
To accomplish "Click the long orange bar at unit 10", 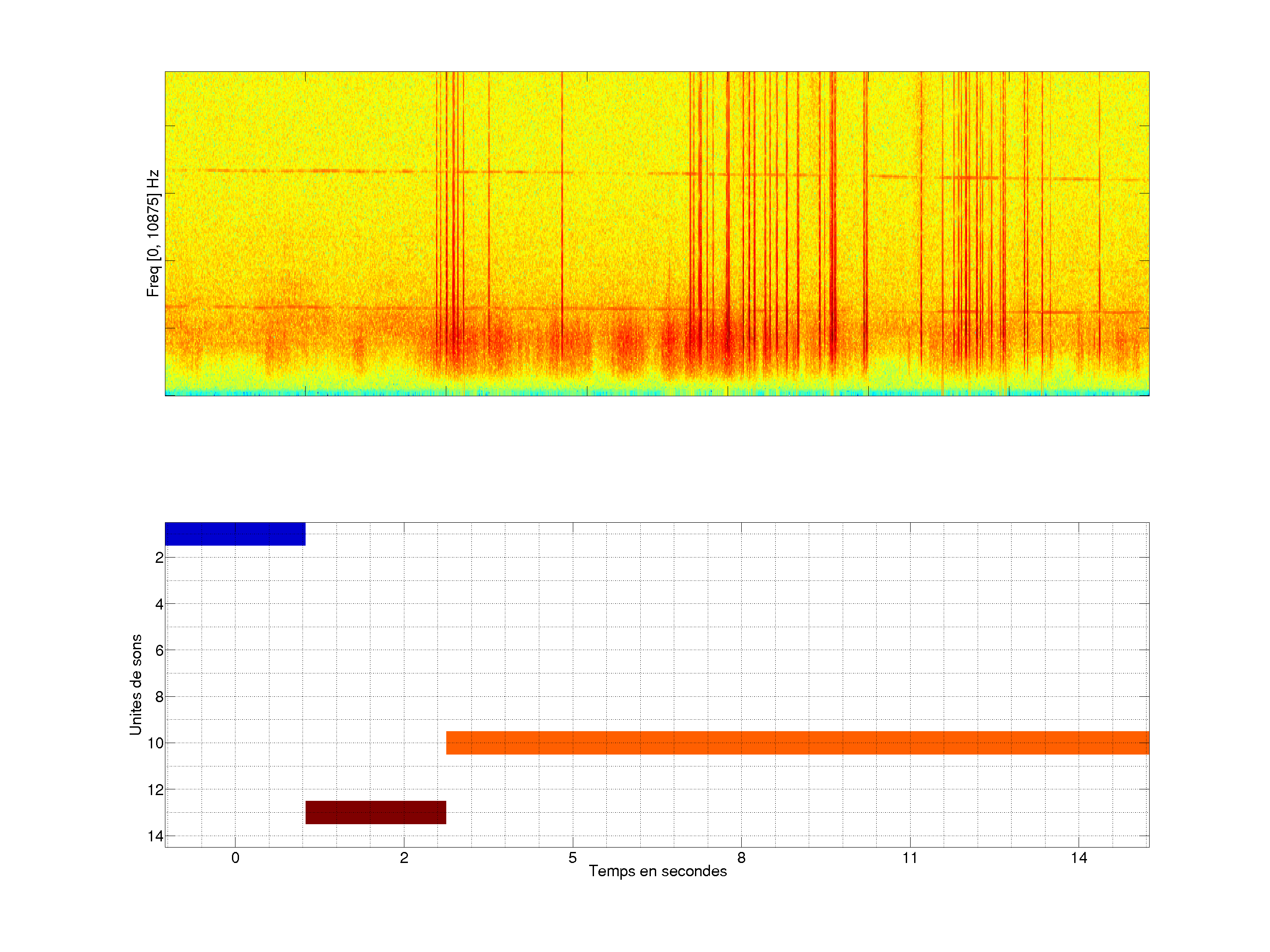I will click(797, 743).
